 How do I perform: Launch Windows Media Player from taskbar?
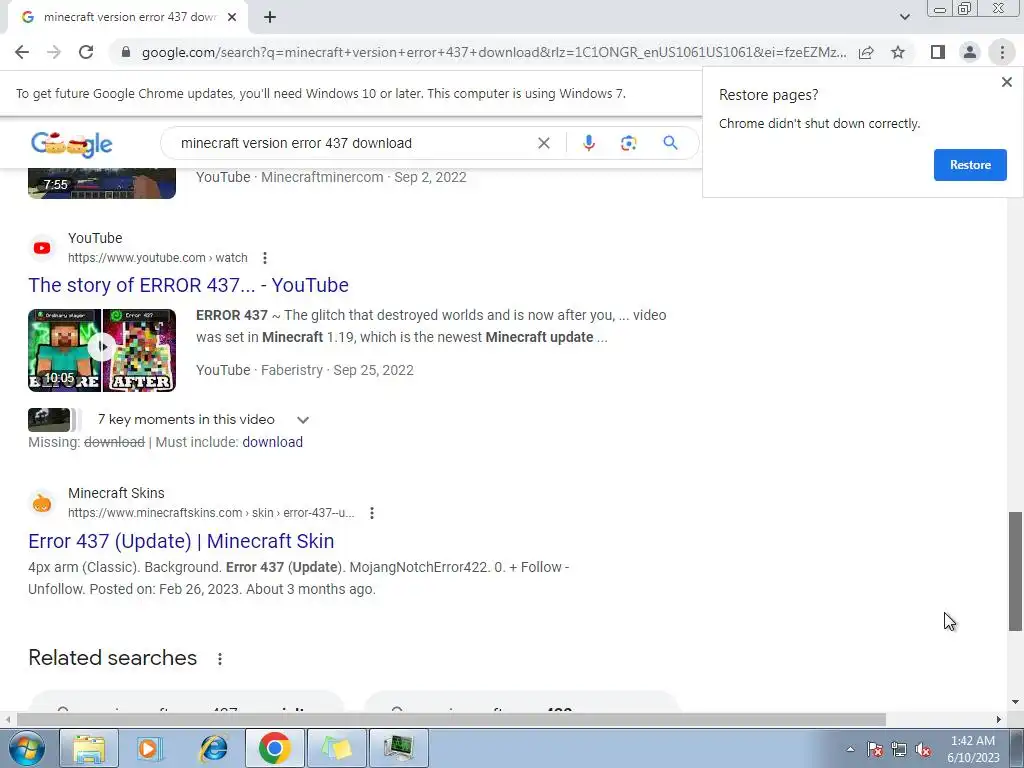150,748
